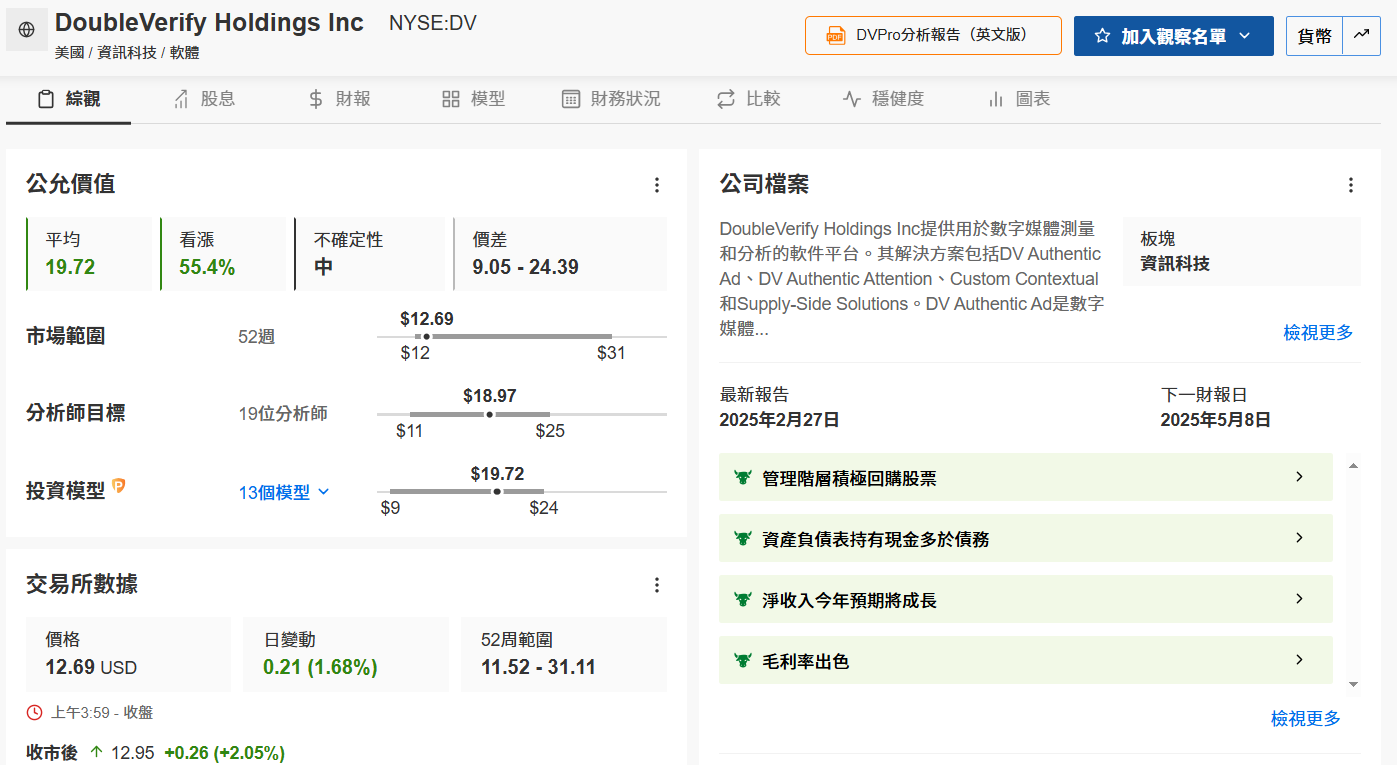
Task: Click bull icon on 管理階層積極回購股票
Action: point(742,478)
